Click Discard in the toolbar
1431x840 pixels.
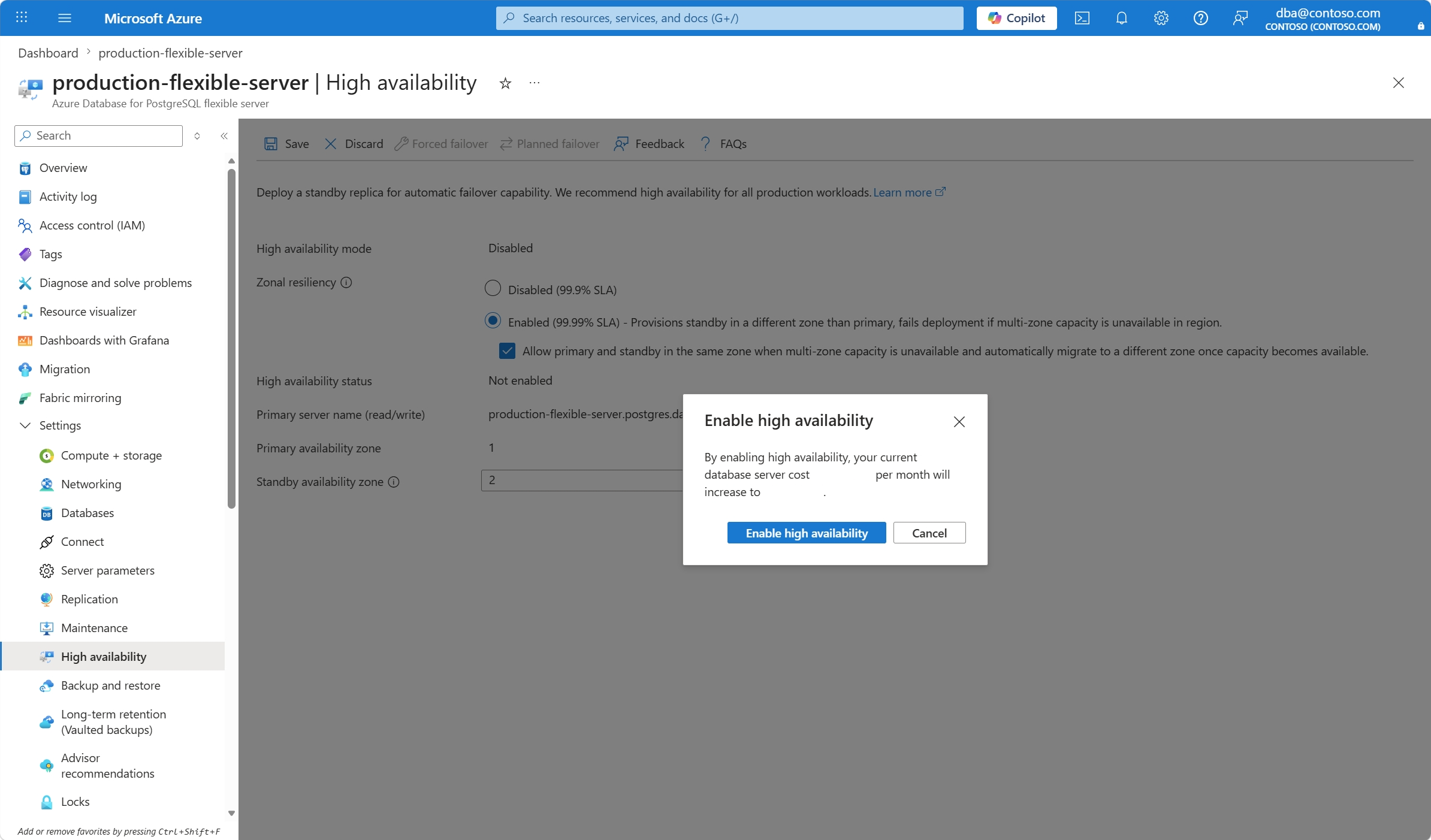tap(354, 144)
